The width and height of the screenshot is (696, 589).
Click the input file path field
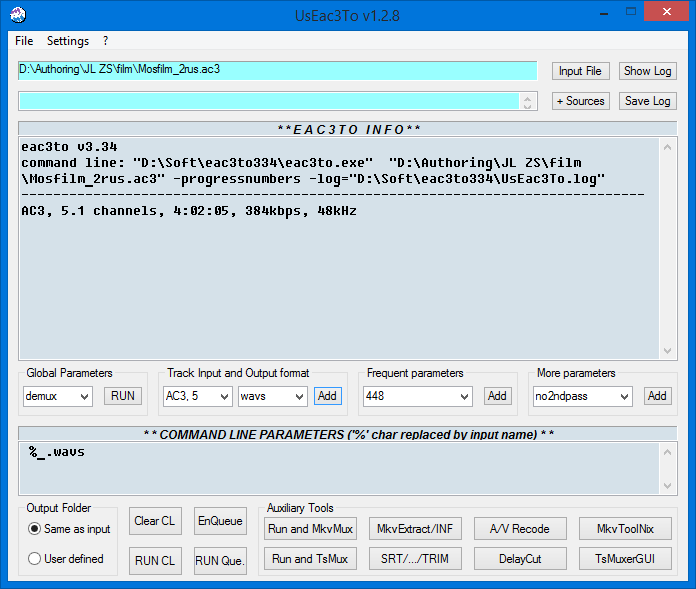(277, 71)
